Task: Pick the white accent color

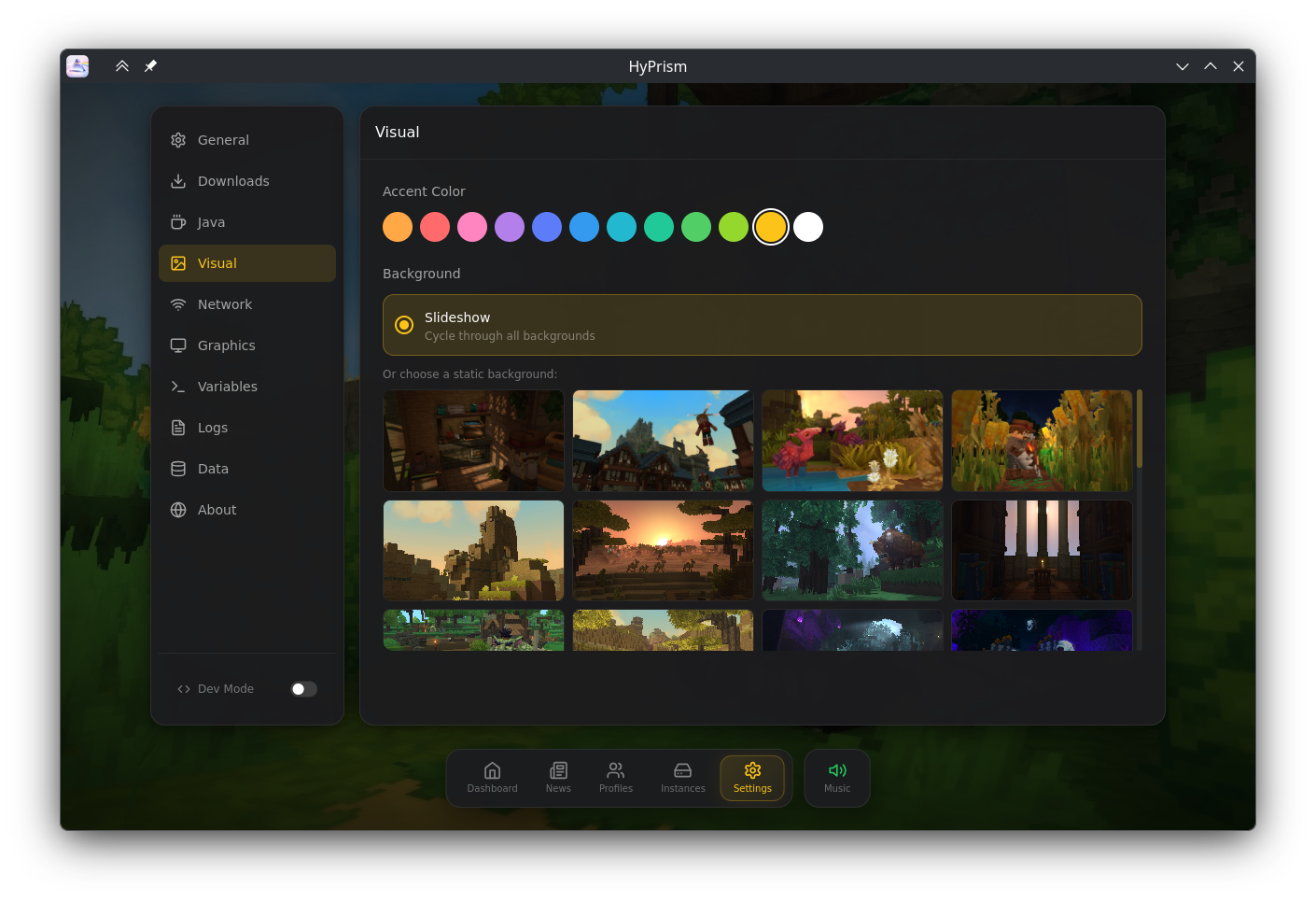Action: [808, 227]
